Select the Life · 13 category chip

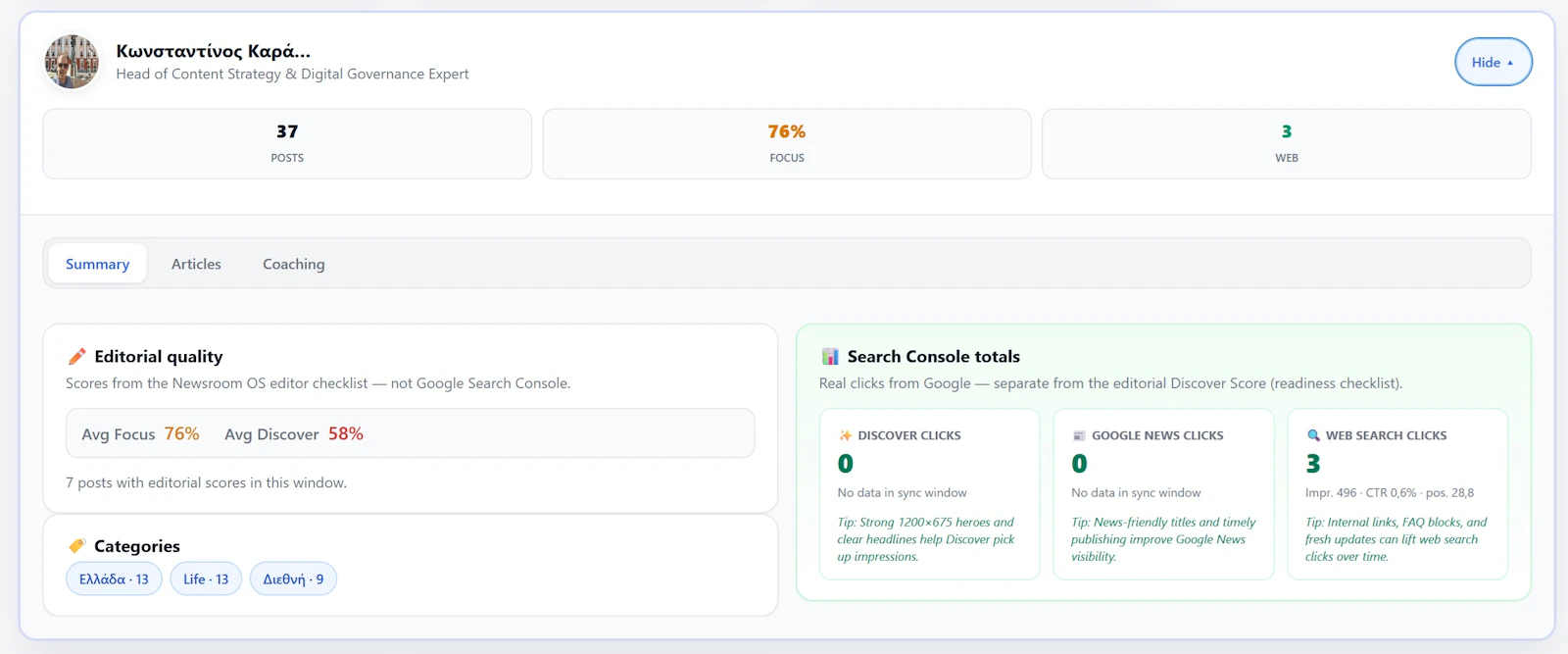206,579
